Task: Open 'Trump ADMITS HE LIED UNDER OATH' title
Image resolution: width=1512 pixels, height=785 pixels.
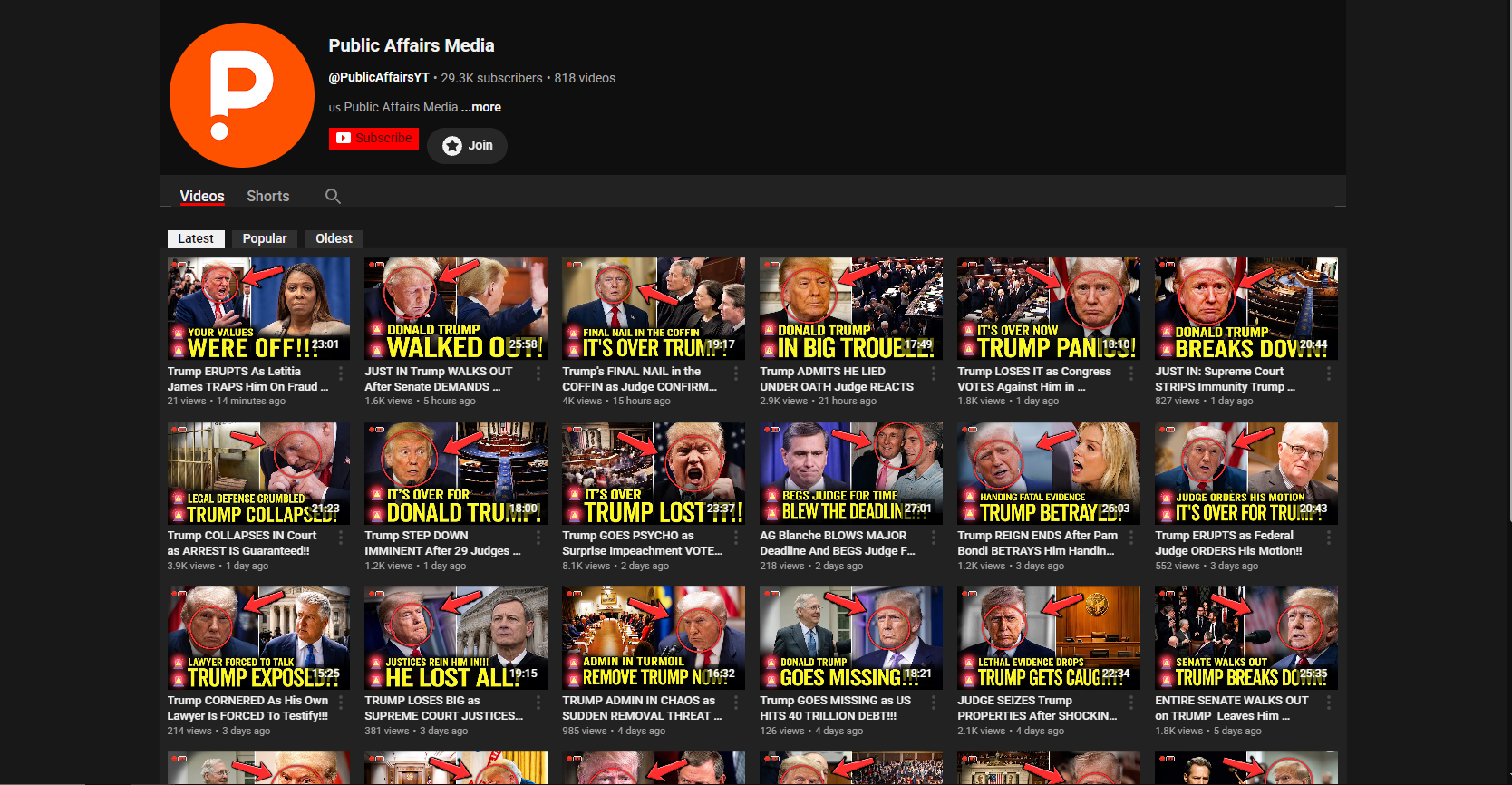Action: (x=837, y=379)
